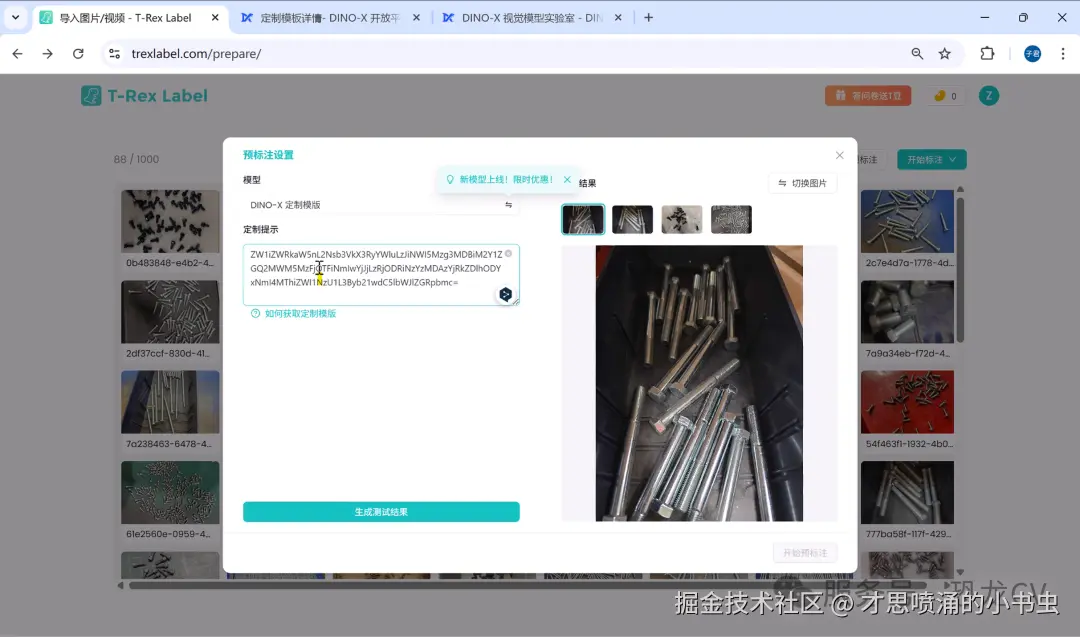Open the DINO-X 定制模版 model selector
This screenshot has width=1080, height=637.
380,204
